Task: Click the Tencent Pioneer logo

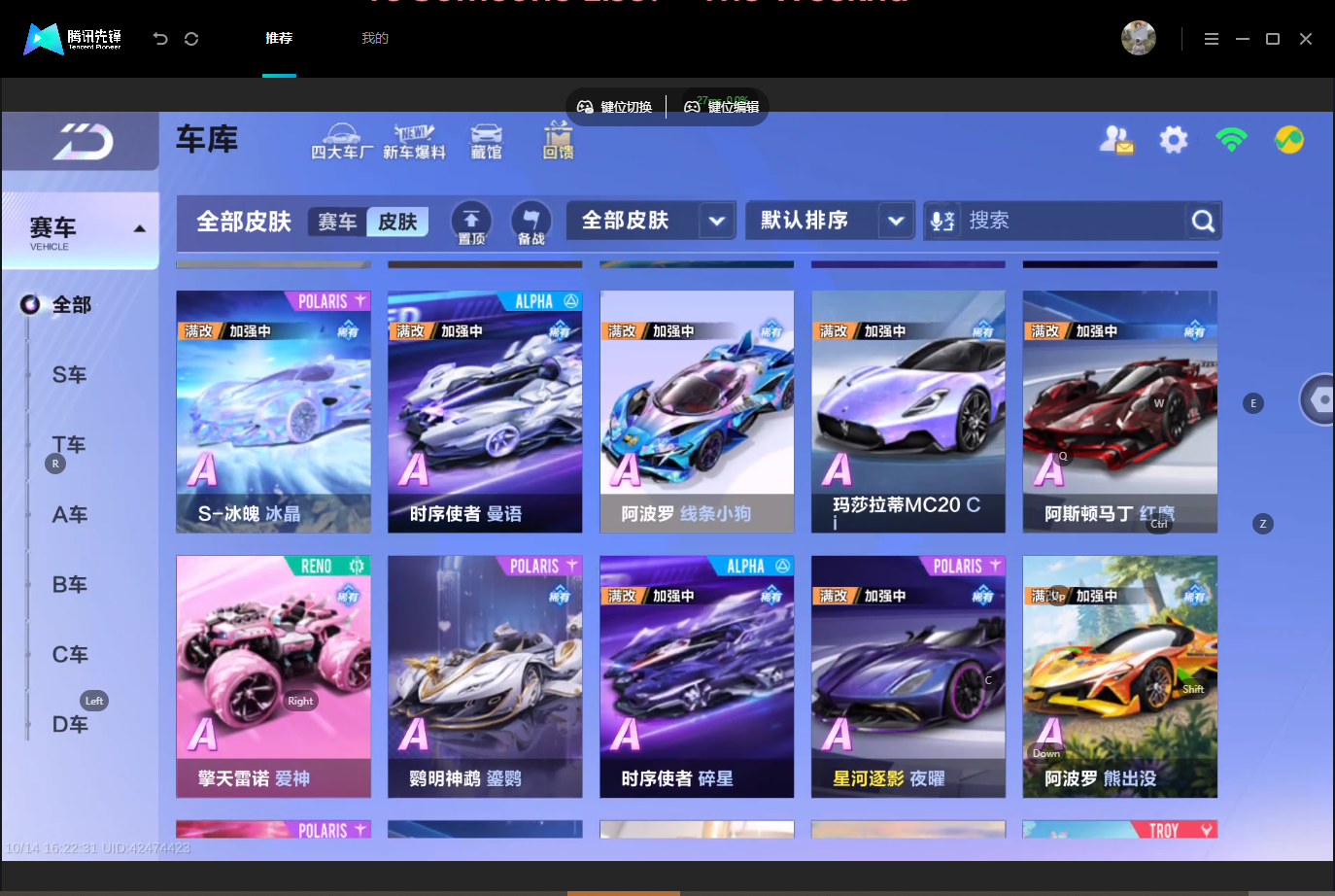Action: (73, 39)
